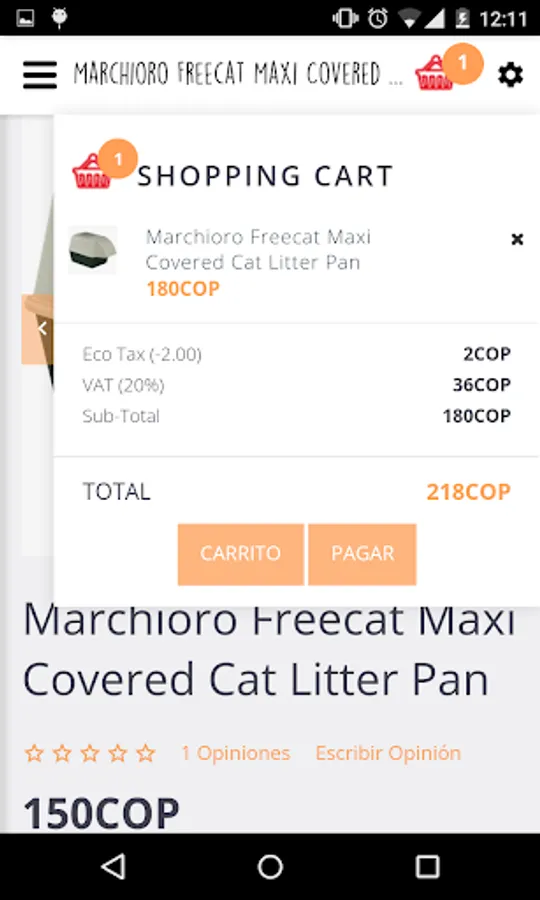Tap the red shopping basket icon in header
This screenshot has height=900, width=540.
pos(433,74)
